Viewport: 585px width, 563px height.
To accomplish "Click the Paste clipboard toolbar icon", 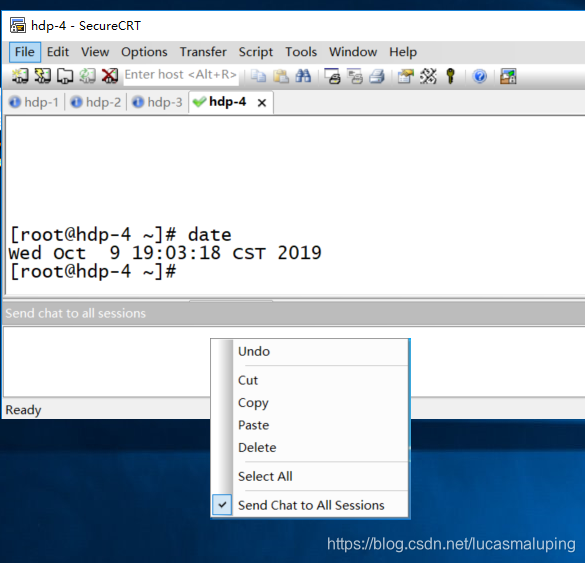I will pos(281,76).
